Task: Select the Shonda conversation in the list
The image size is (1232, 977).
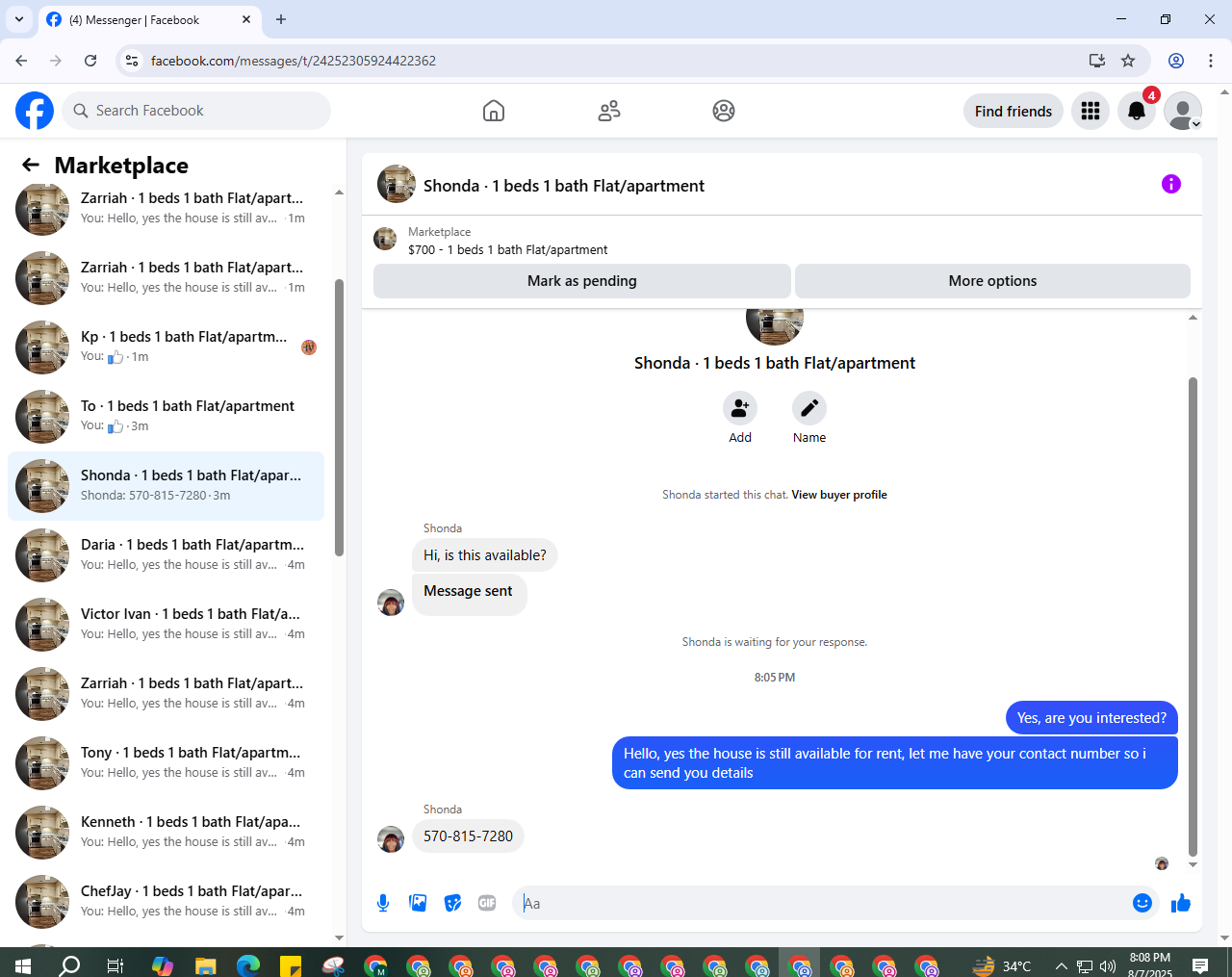Action: point(166,486)
